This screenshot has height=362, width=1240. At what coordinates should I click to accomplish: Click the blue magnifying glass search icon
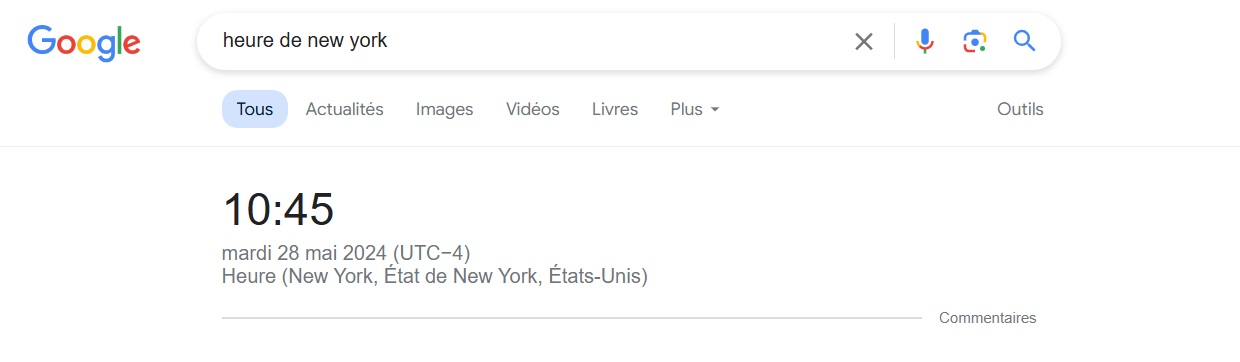(x=1025, y=41)
